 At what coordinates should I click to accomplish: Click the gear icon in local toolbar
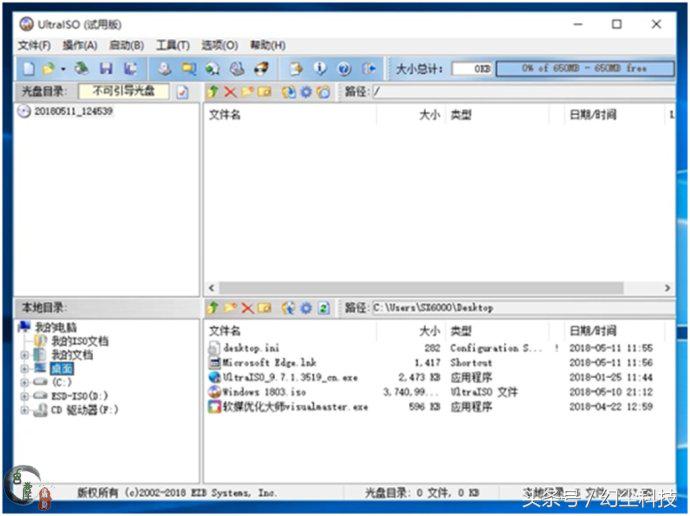pyautogui.click(x=306, y=307)
